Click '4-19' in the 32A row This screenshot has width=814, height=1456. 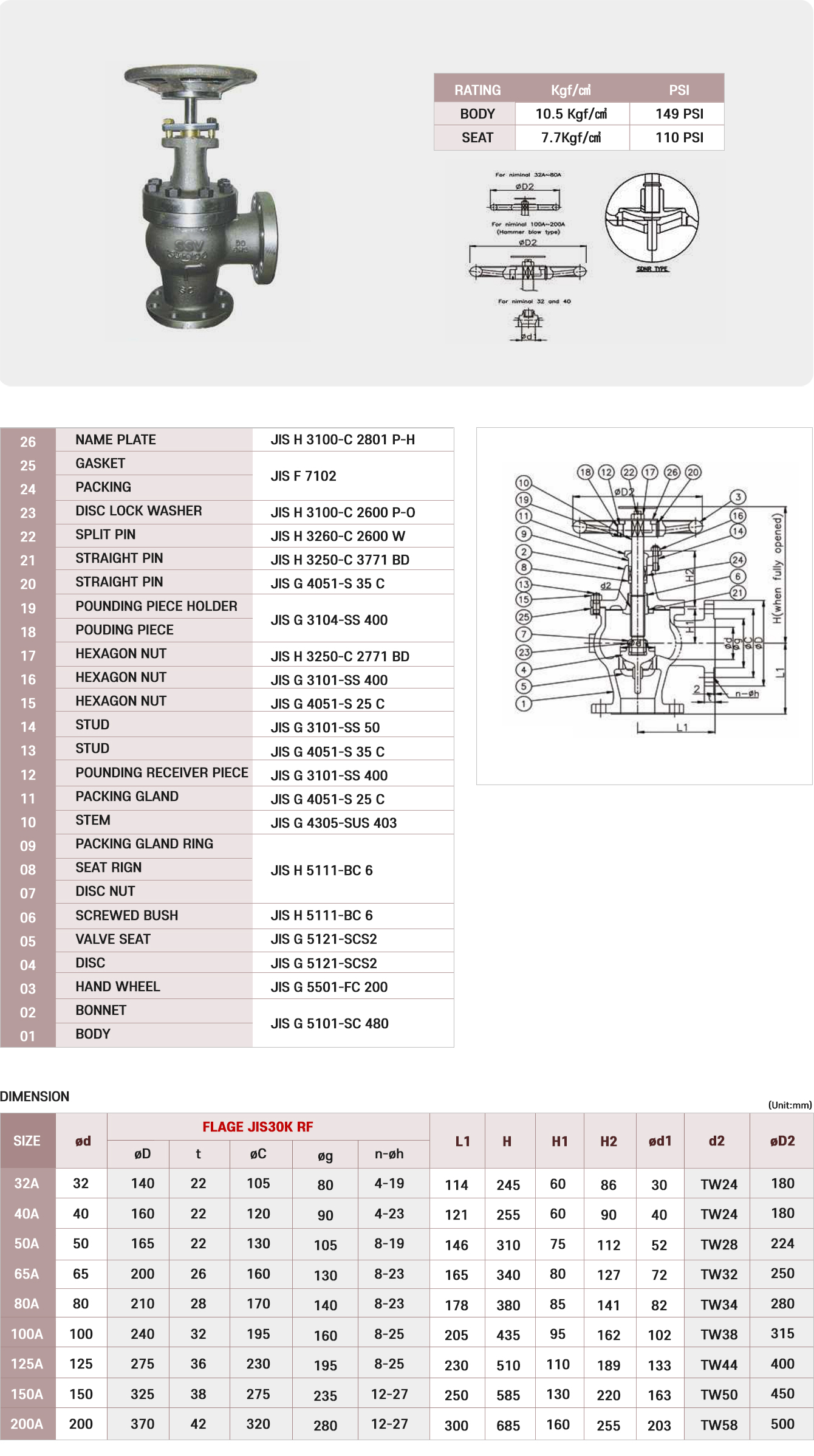click(x=389, y=1184)
